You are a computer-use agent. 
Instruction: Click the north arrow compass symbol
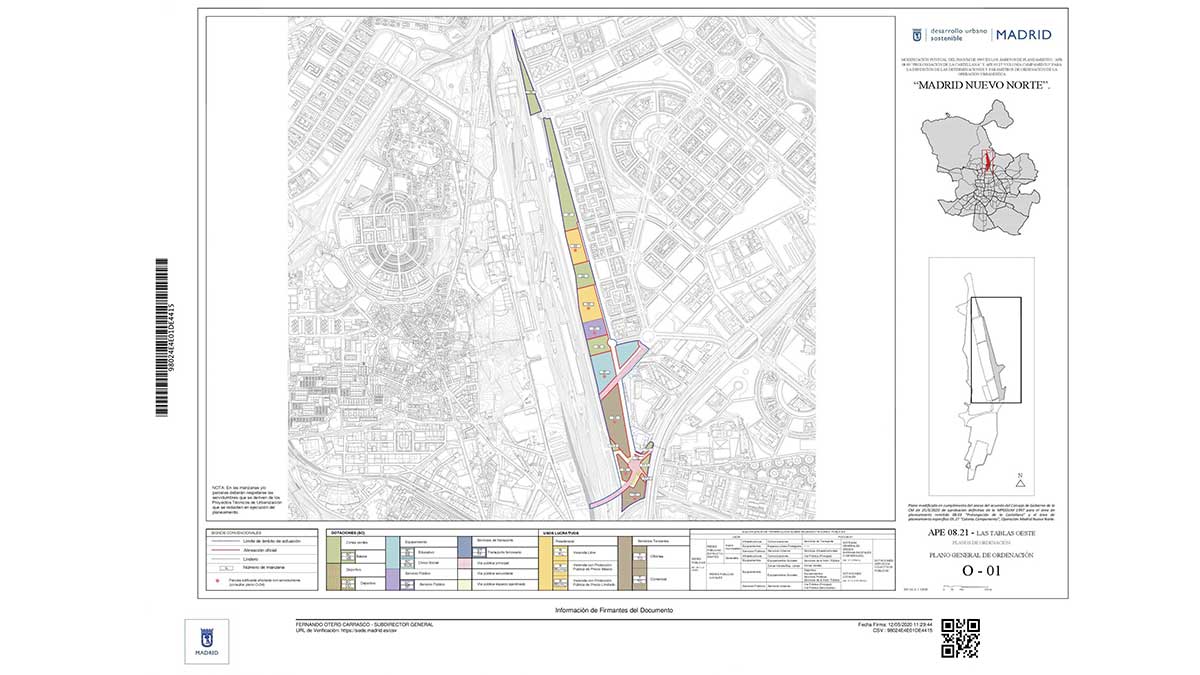1020,479
